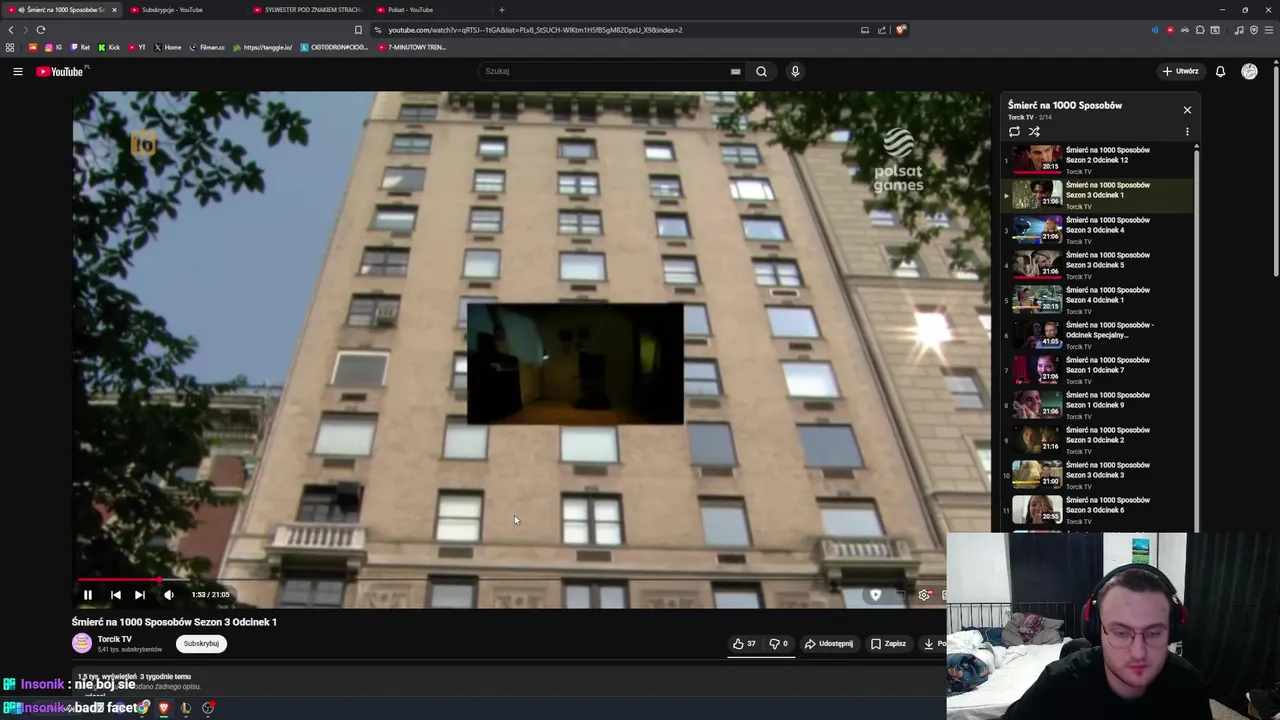Like the video with 37 likes
The image size is (1280, 720).
[744, 644]
